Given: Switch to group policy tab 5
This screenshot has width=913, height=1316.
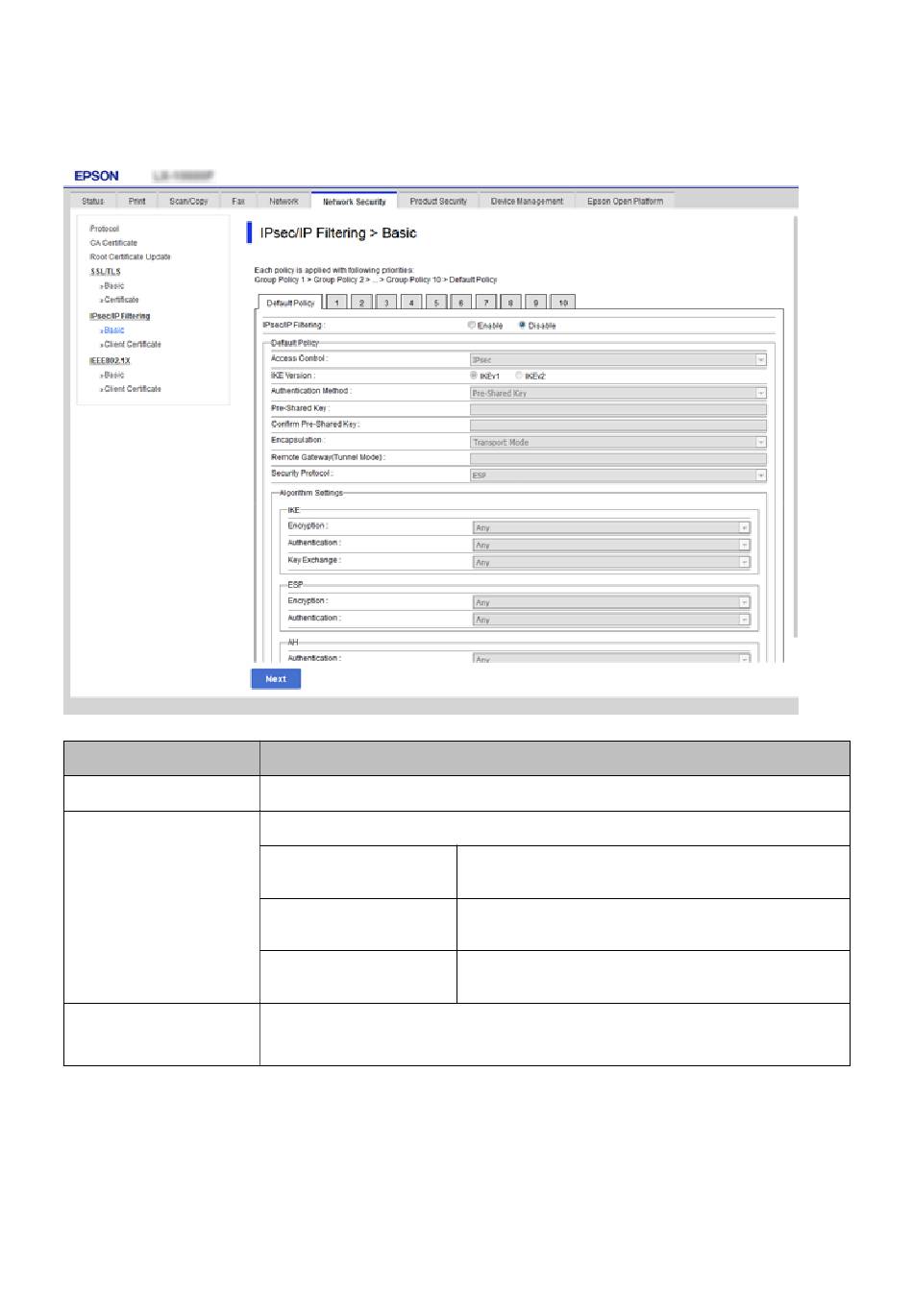Looking at the screenshot, I should (436, 303).
